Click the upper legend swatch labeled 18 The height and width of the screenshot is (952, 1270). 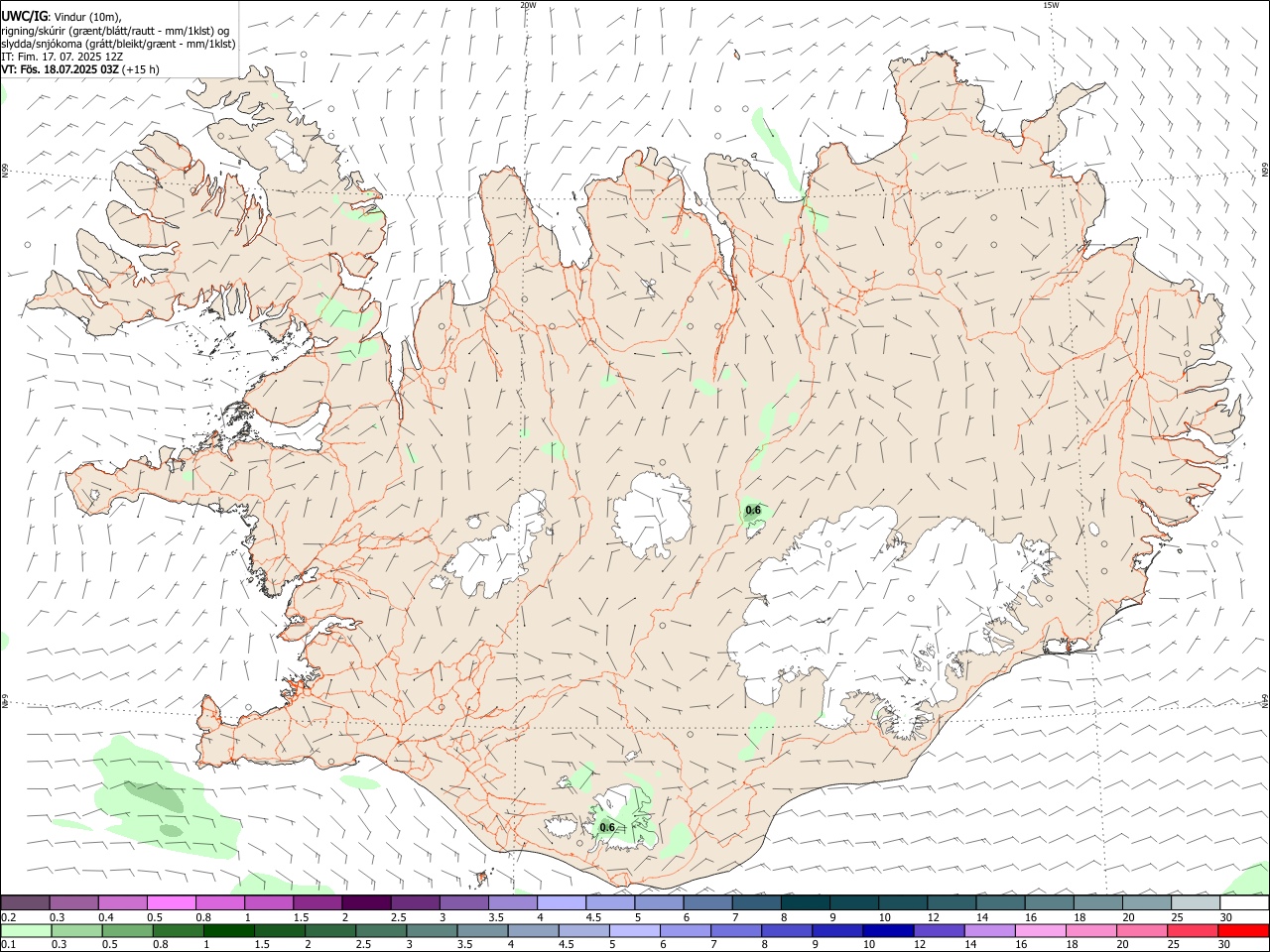(x=1096, y=902)
